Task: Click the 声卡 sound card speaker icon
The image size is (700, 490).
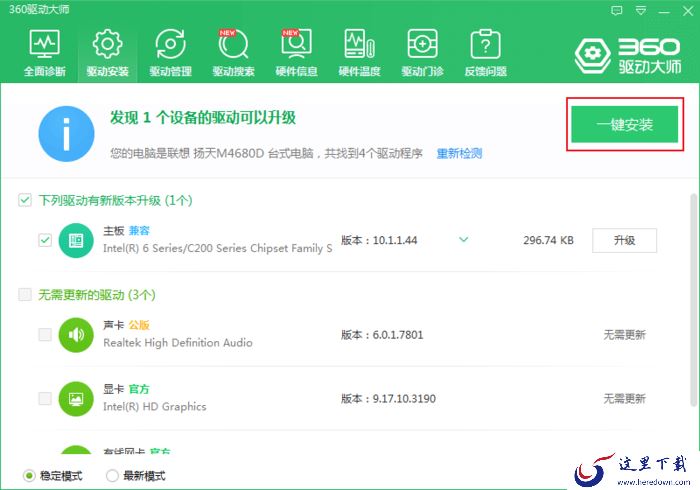Action: [x=76, y=335]
